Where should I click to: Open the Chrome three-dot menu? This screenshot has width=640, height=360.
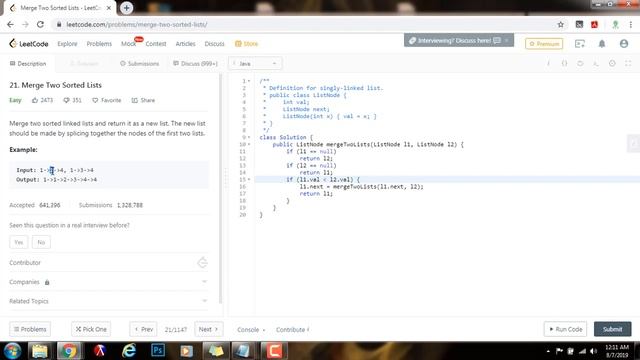[631, 24]
